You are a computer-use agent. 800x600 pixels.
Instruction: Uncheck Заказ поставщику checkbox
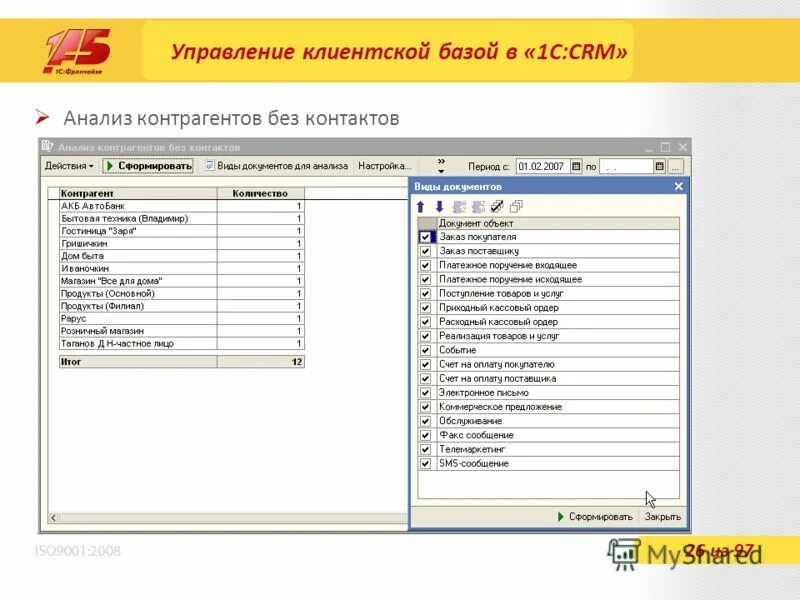point(425,251)
